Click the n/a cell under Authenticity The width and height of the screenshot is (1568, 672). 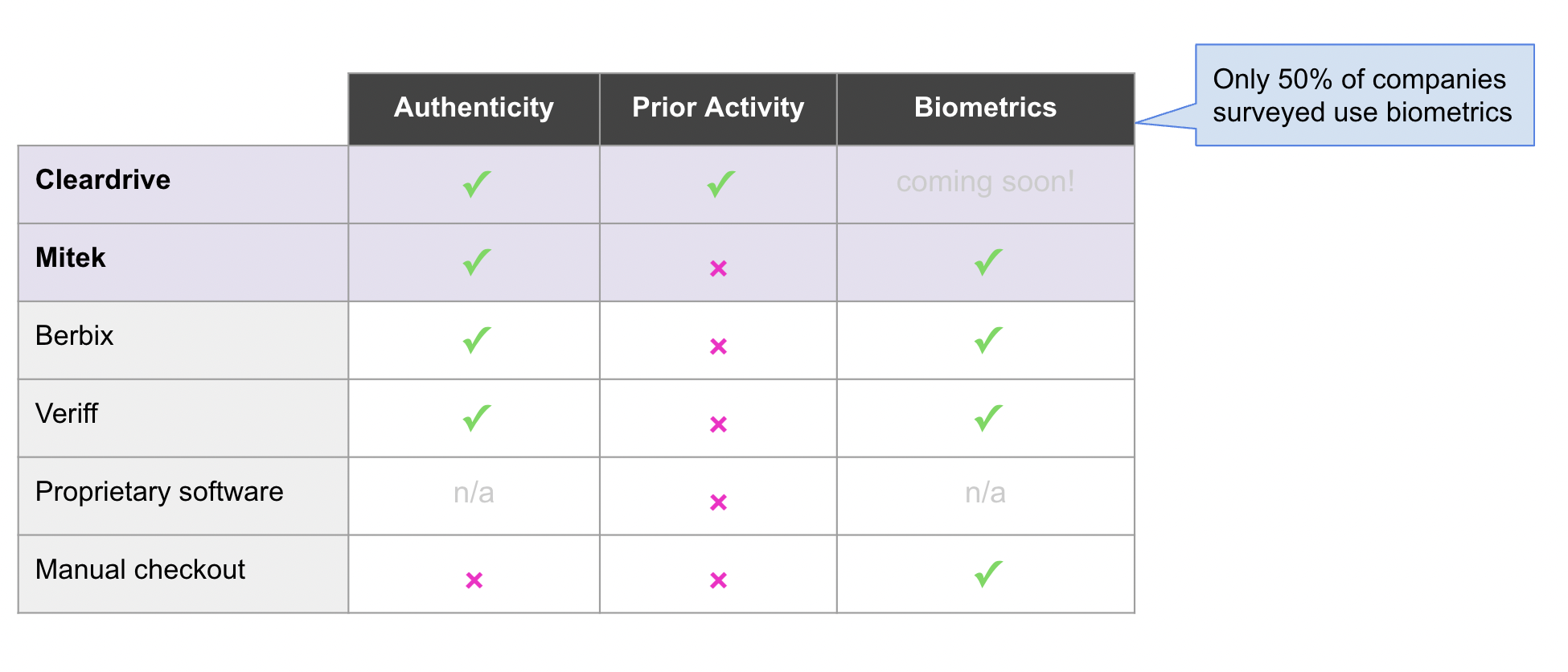[x=474, y=493]
